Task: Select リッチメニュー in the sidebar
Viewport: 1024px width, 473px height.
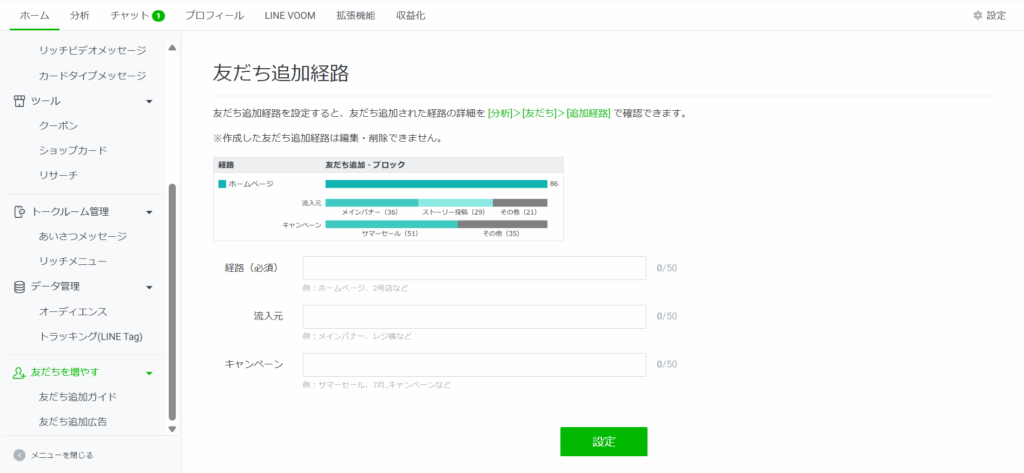Action: [72, 261]
